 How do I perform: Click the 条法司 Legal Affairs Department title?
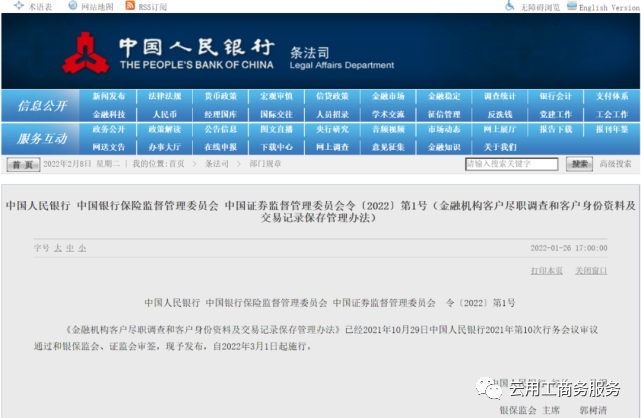pos(342,58)
